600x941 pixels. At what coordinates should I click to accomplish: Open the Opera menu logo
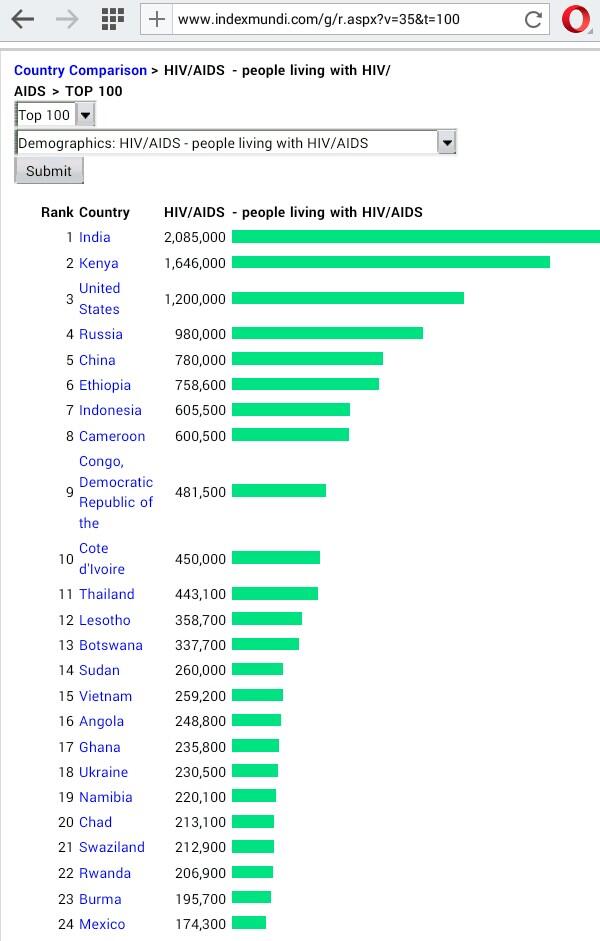pyautogui.click(x=575, y=19)
